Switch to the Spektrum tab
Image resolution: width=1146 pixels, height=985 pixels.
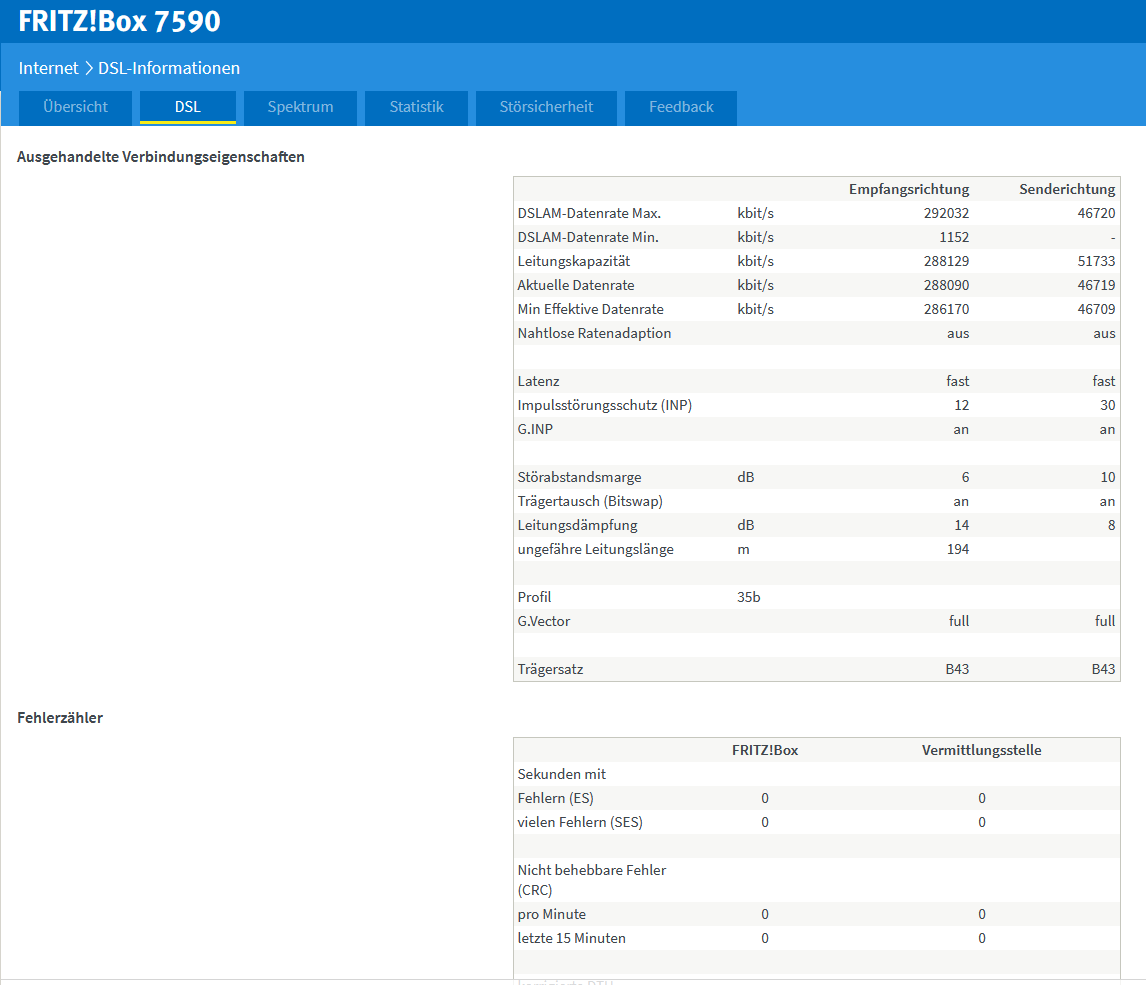tap(300, 107)
